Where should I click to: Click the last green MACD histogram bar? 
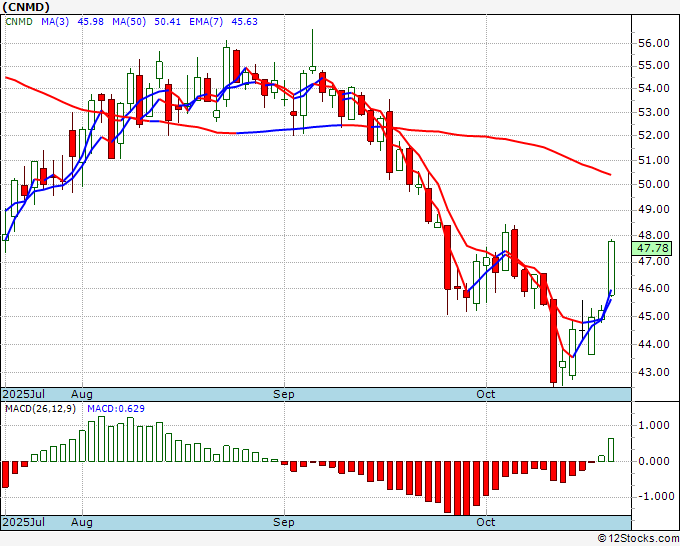[x=611, y=450]
